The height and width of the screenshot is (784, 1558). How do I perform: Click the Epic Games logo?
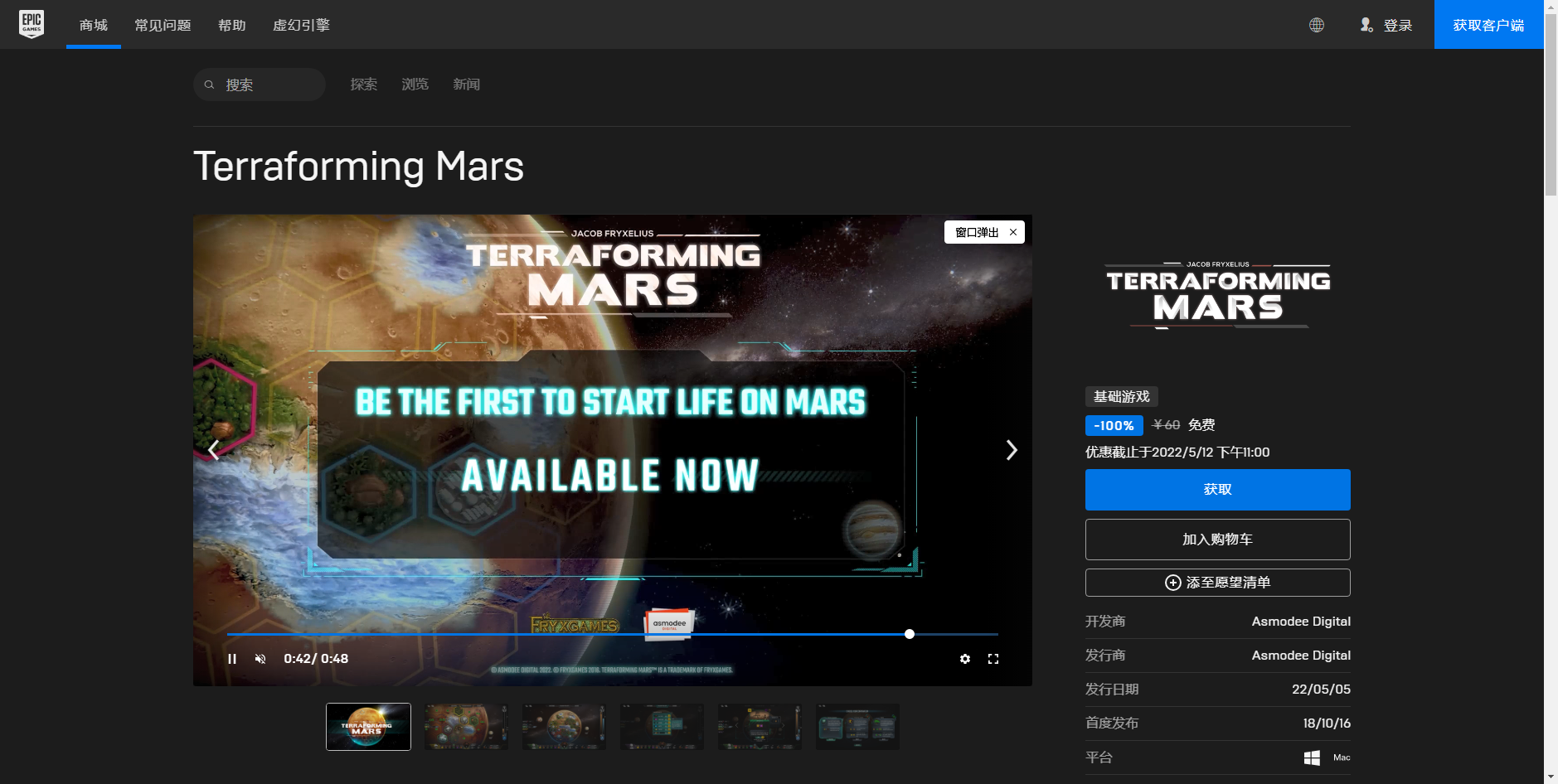click(31, 23)
